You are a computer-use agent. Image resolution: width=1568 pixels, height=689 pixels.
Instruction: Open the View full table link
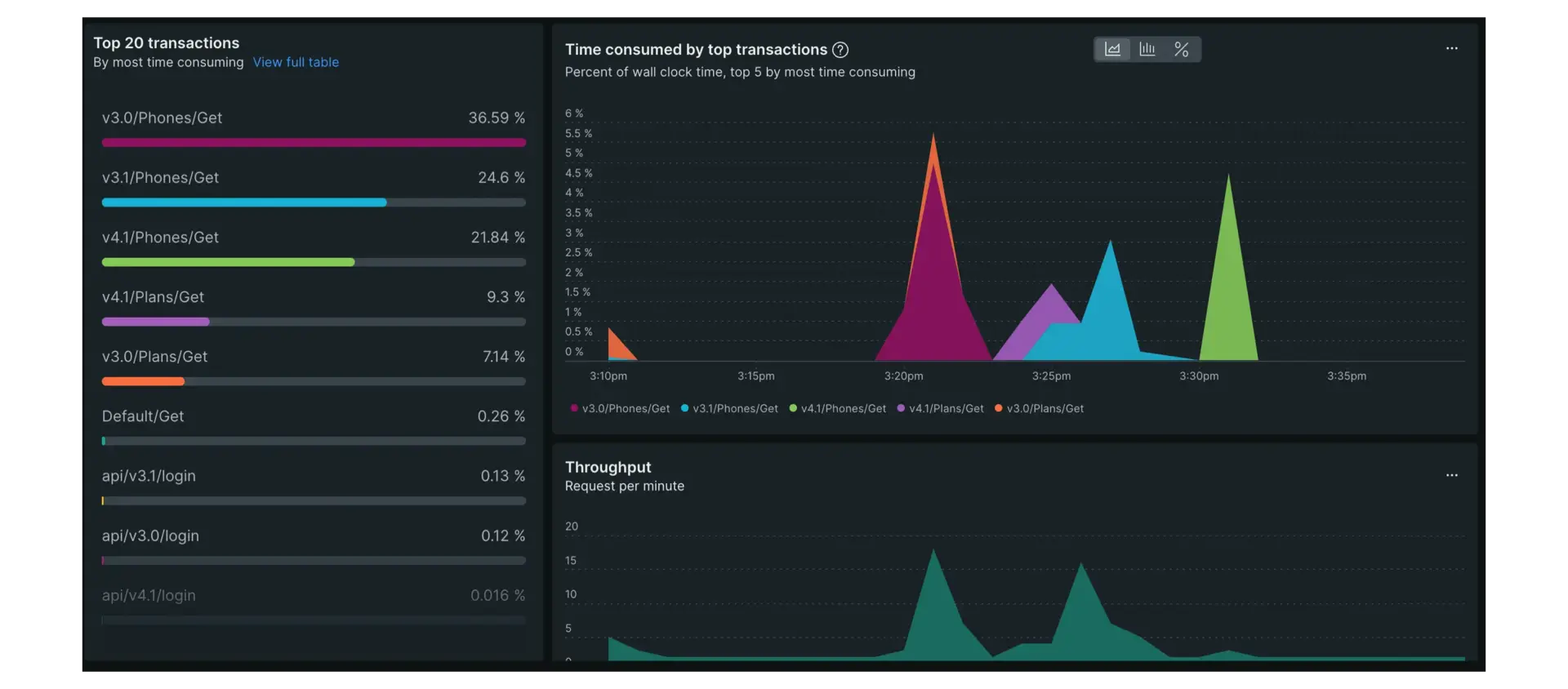(x=296, y=62)
